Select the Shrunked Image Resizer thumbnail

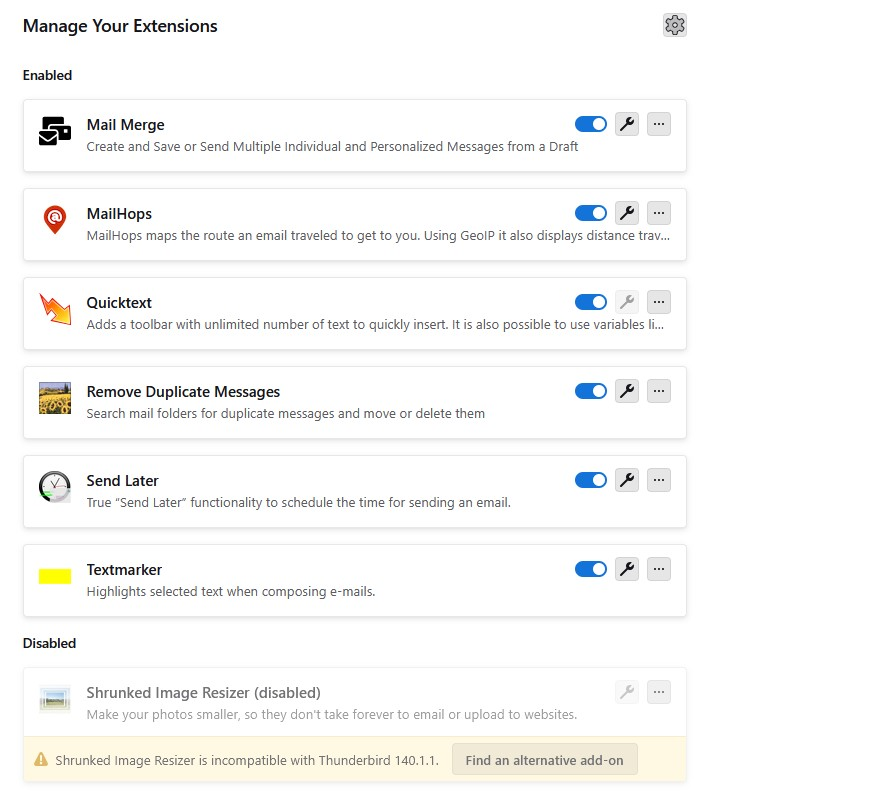coord(55,698)
